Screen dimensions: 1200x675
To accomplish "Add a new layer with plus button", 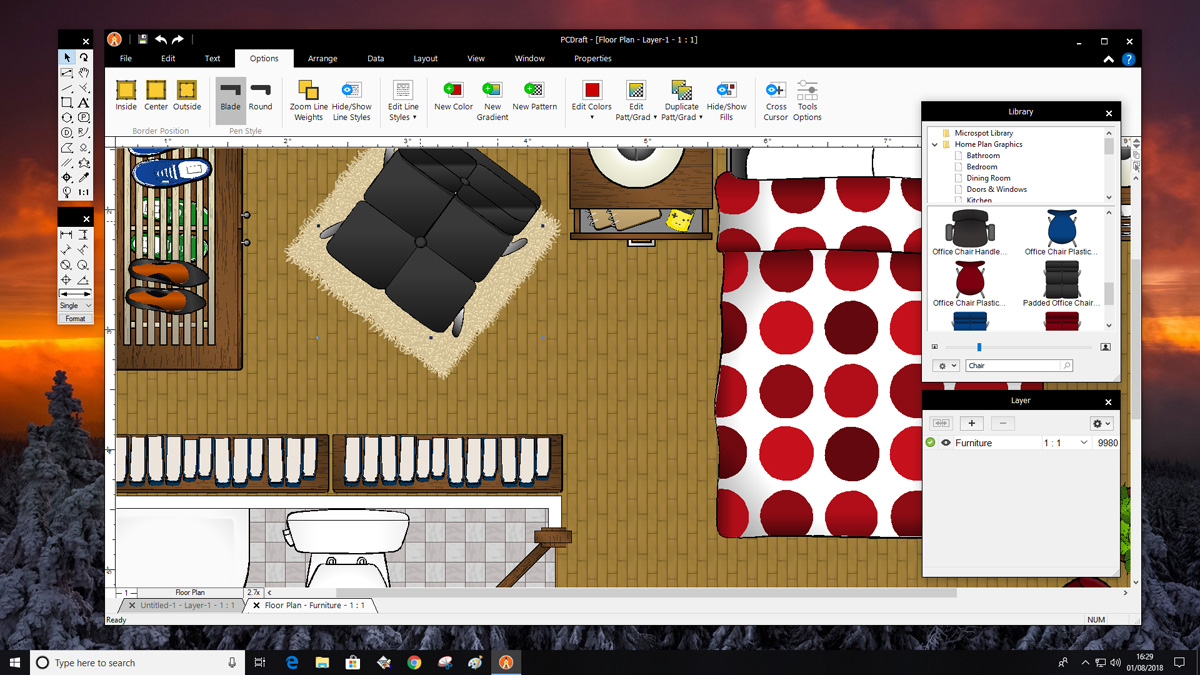I will coord(971,424).
